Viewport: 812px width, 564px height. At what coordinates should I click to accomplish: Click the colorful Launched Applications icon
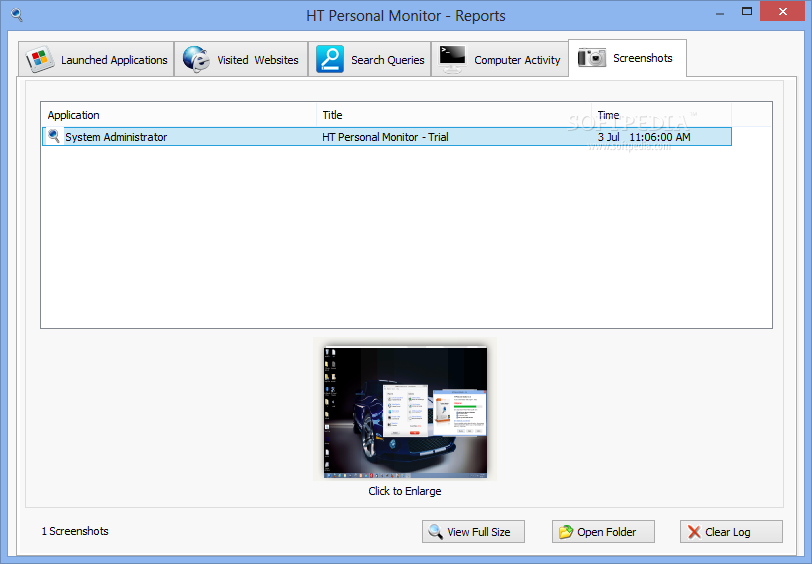pyautogui.click(x=40, y=60)
